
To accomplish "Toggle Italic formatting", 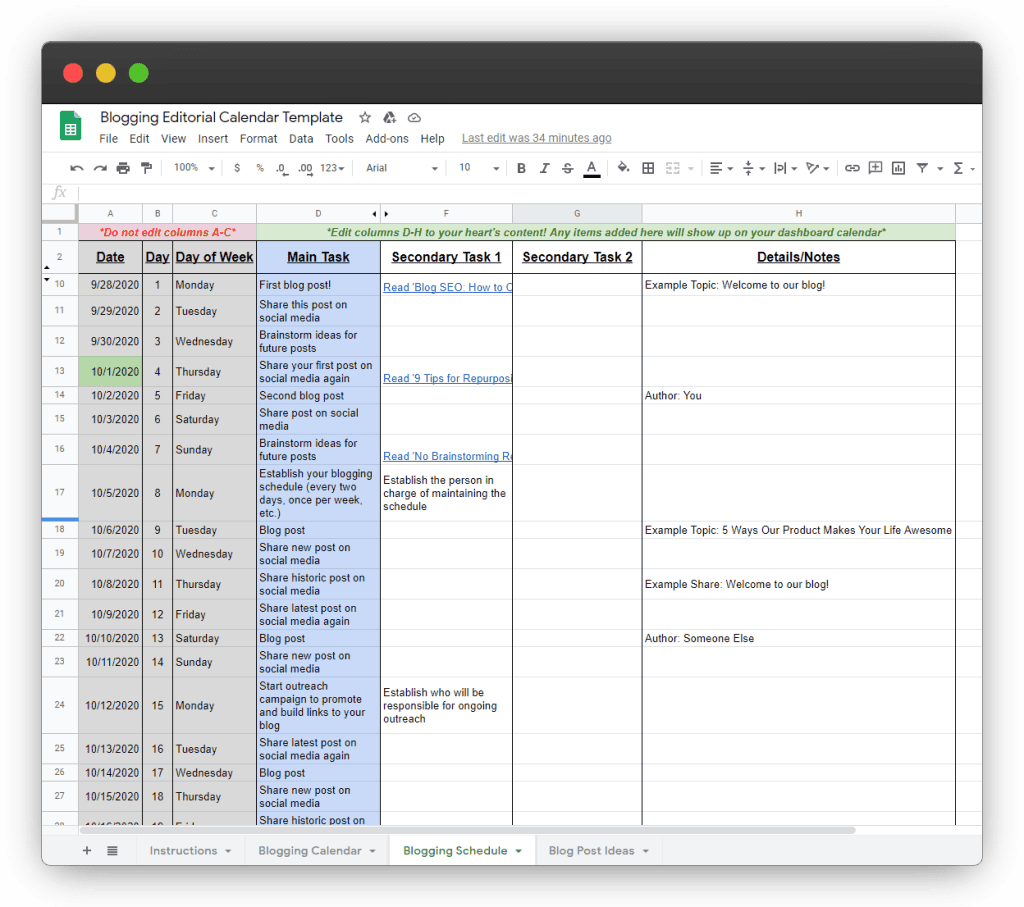I will [x=545, y=168].
